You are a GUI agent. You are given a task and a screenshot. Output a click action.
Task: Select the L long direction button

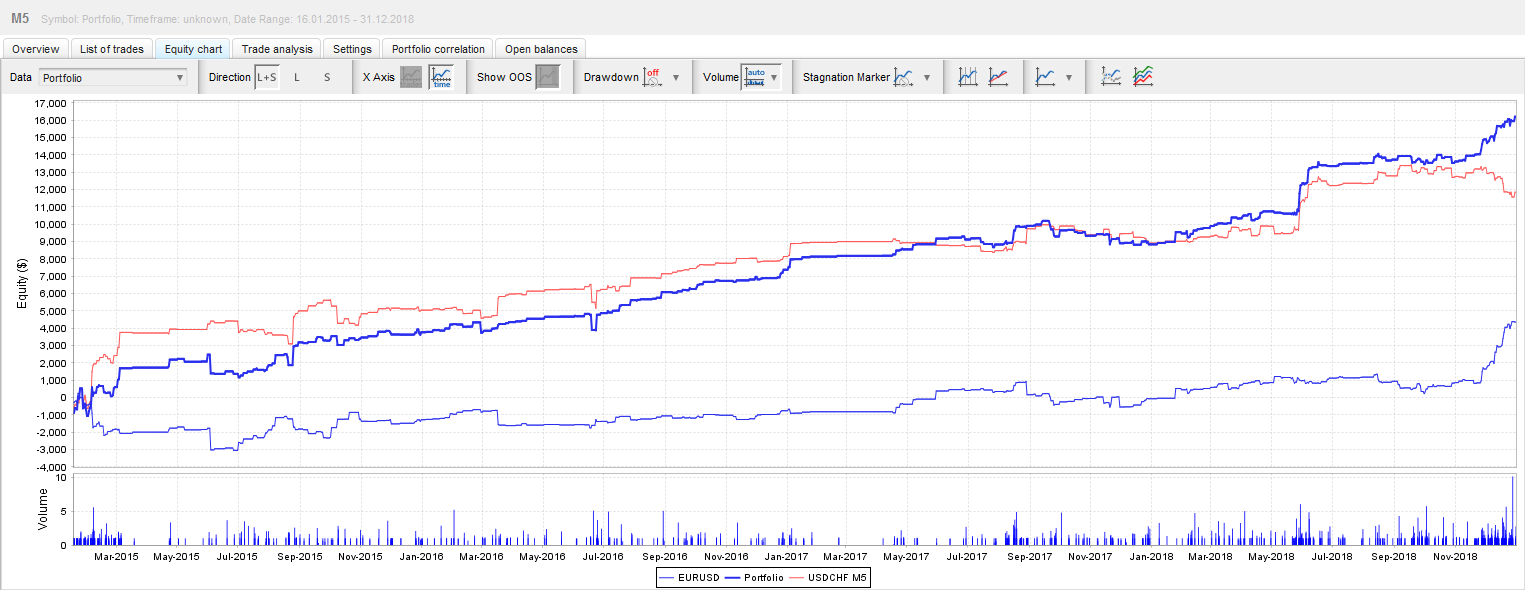coord(296,77)
